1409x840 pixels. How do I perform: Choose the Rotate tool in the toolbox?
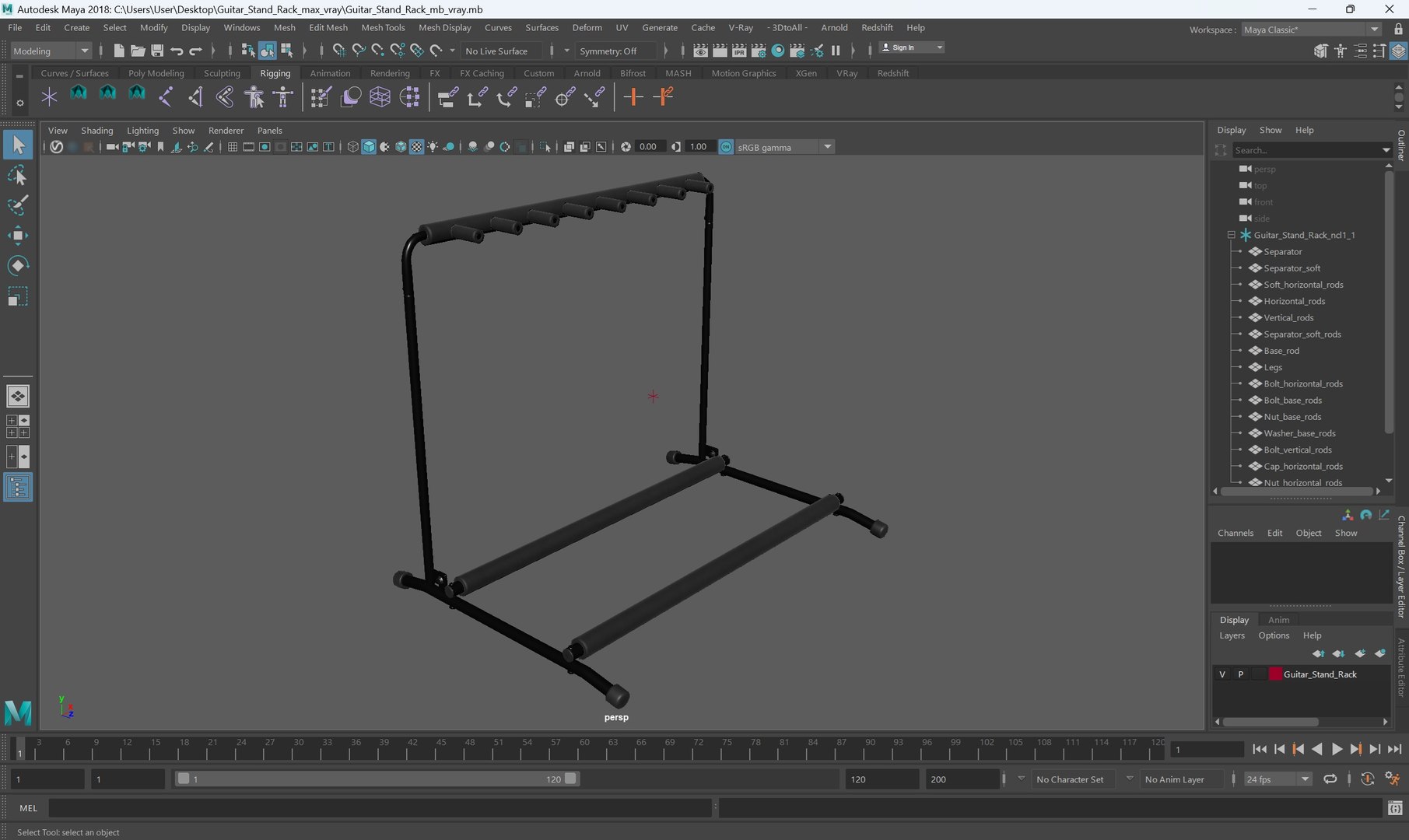click(x=18, y=266)
